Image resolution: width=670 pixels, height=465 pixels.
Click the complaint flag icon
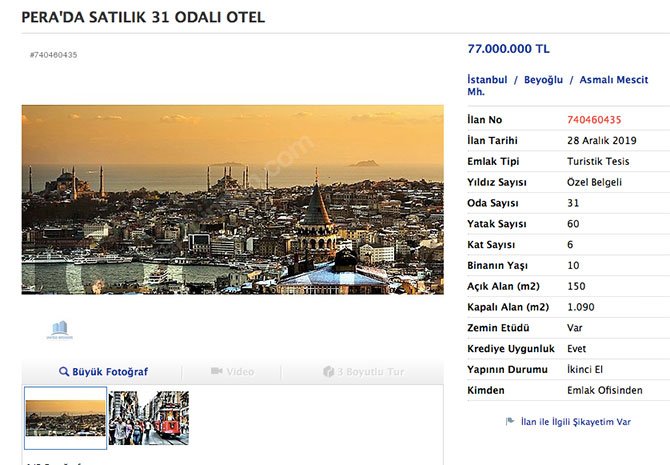point(510,421)
